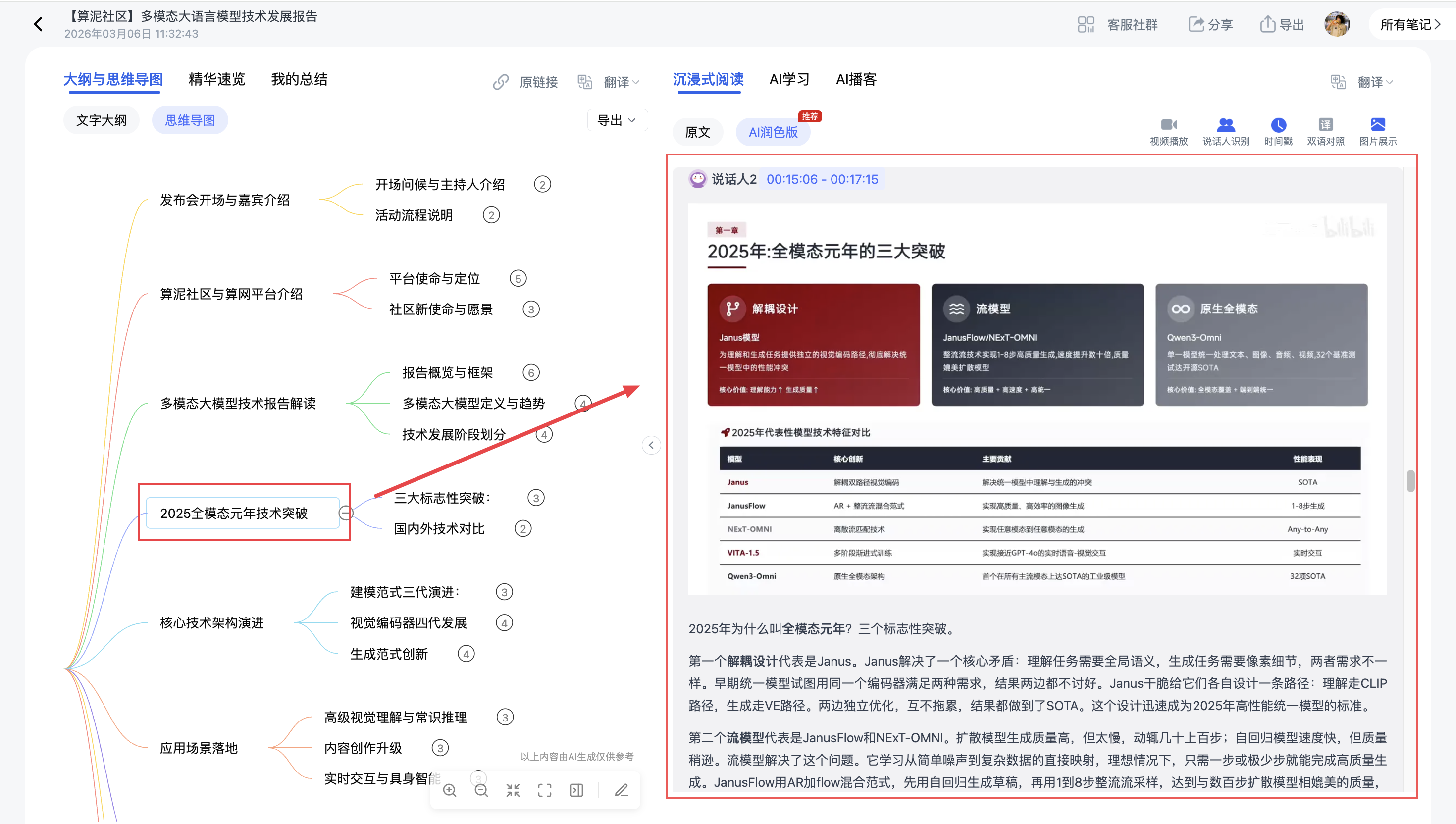Select the 应用场景落地 node
The height and width of the screenshot is (824, 1456).
(x=199, y=748)
